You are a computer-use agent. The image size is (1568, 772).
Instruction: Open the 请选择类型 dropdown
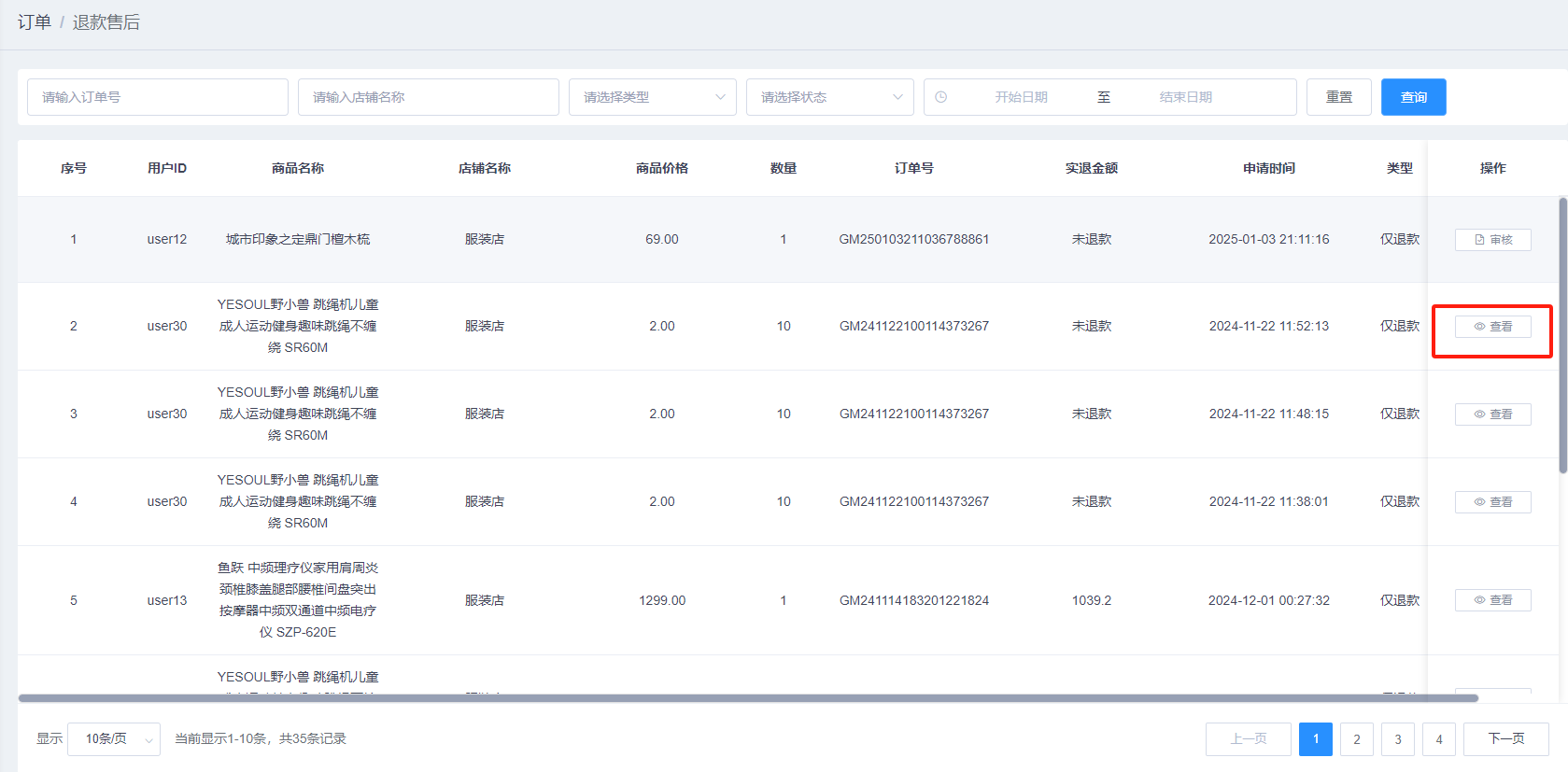click(652, 97)
